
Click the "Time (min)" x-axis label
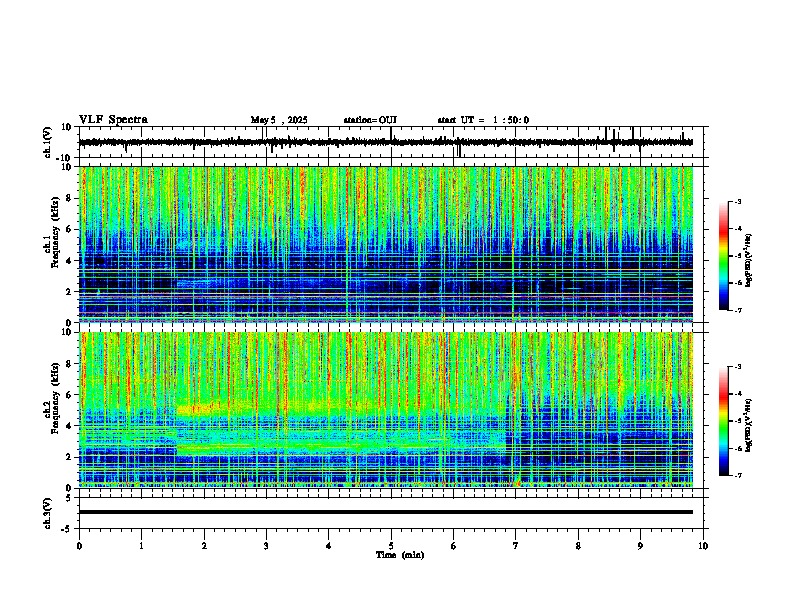click(400, 555)
